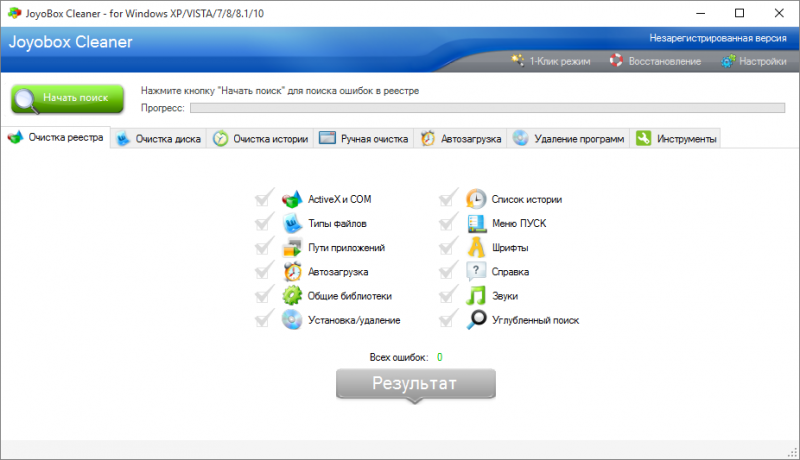Click the 1-Клик режим sparkle icon

click(517, 60)
